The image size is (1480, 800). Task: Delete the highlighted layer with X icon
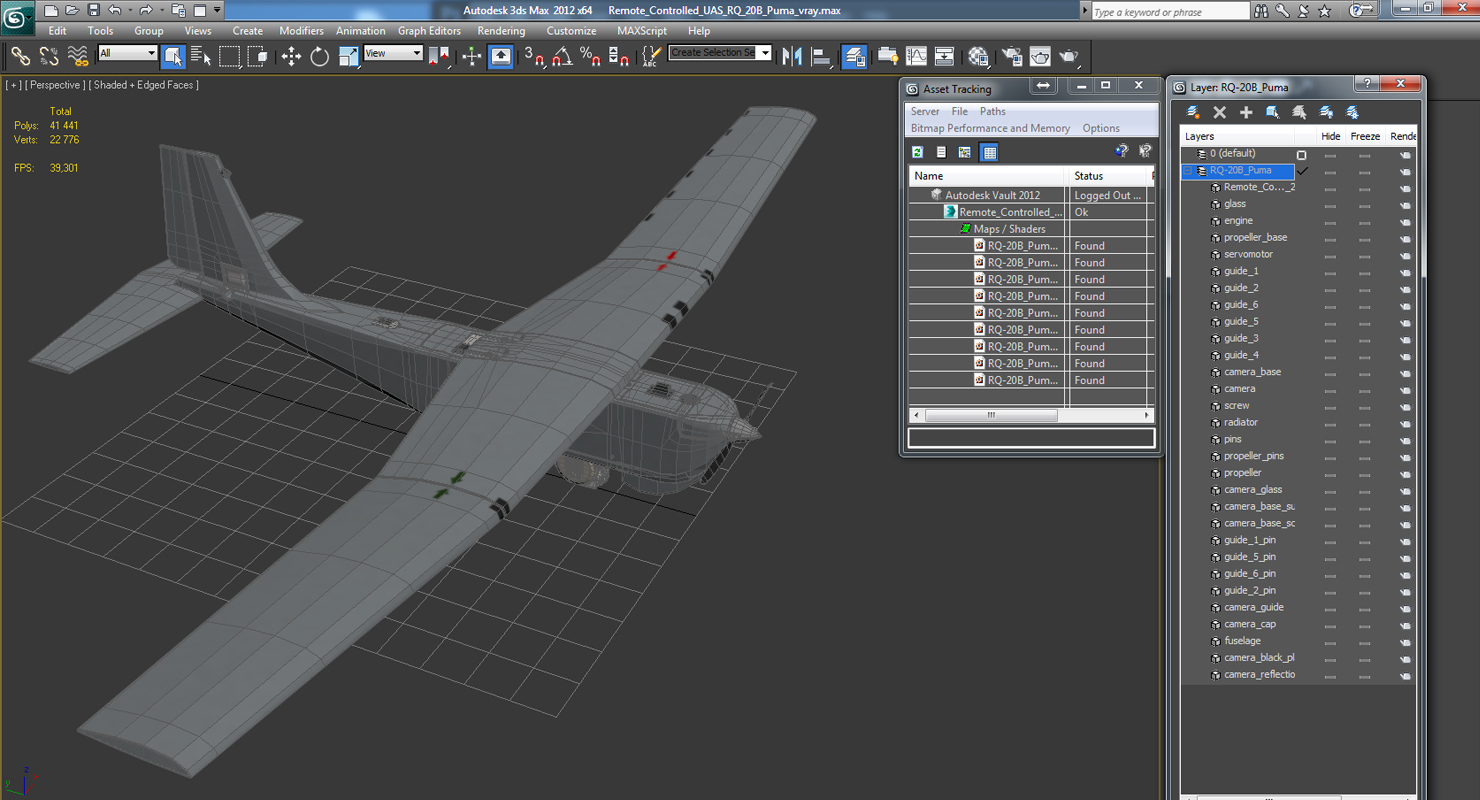click(x=1219, y=113)
